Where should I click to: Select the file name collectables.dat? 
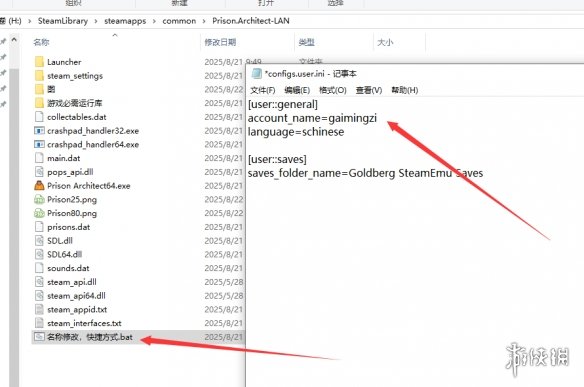77,117
